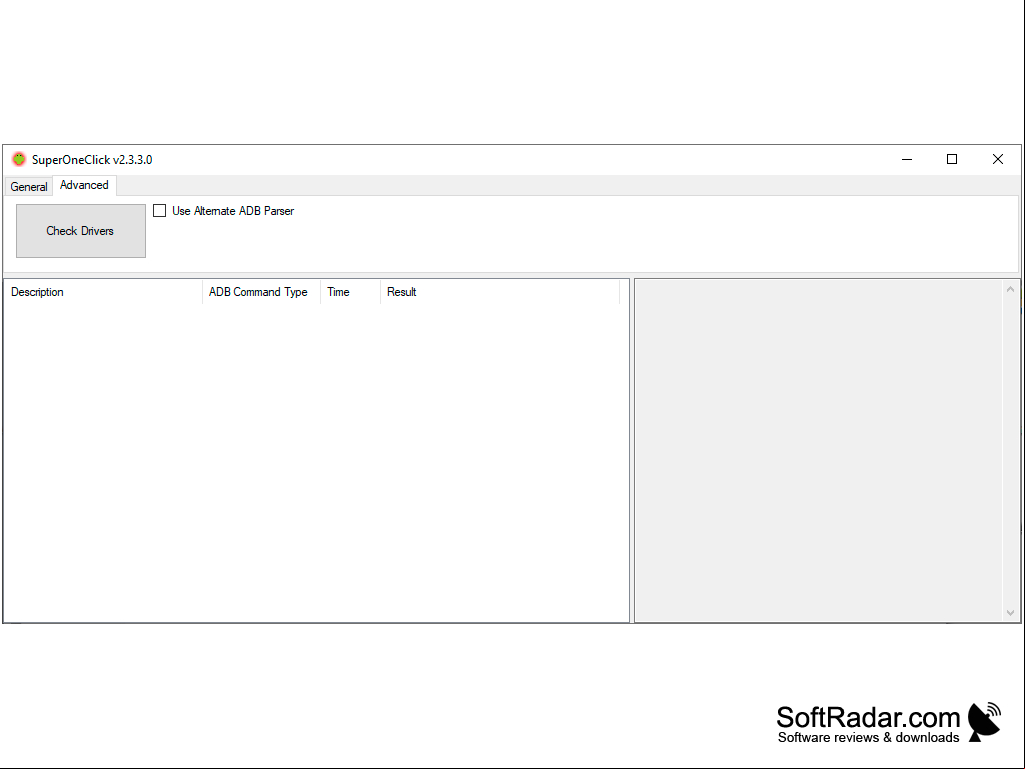Minimize the SuperOneClick window
The image size is (1025, 769).
coord(907,160)
